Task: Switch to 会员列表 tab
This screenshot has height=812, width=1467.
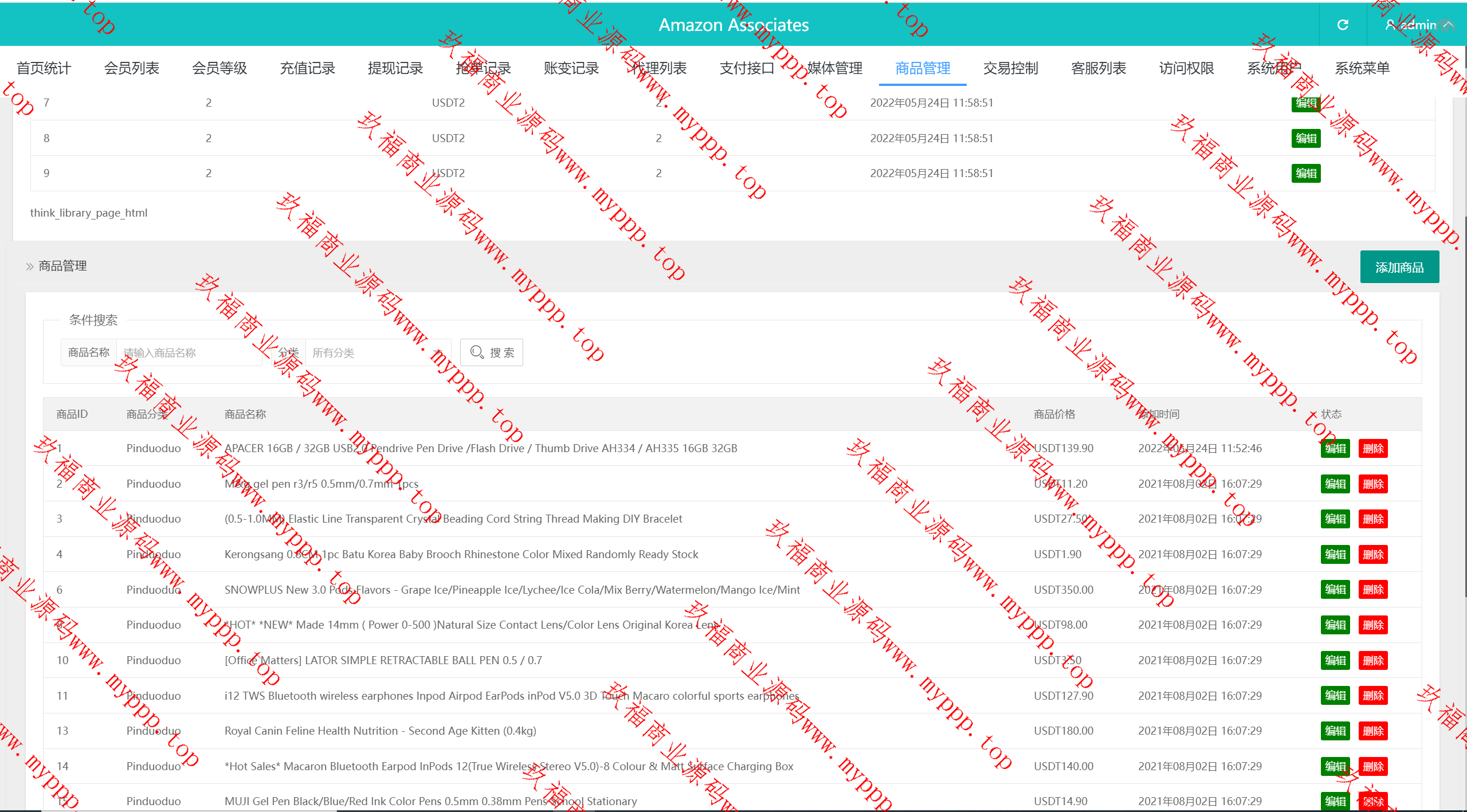Action: tap(131, 68)
